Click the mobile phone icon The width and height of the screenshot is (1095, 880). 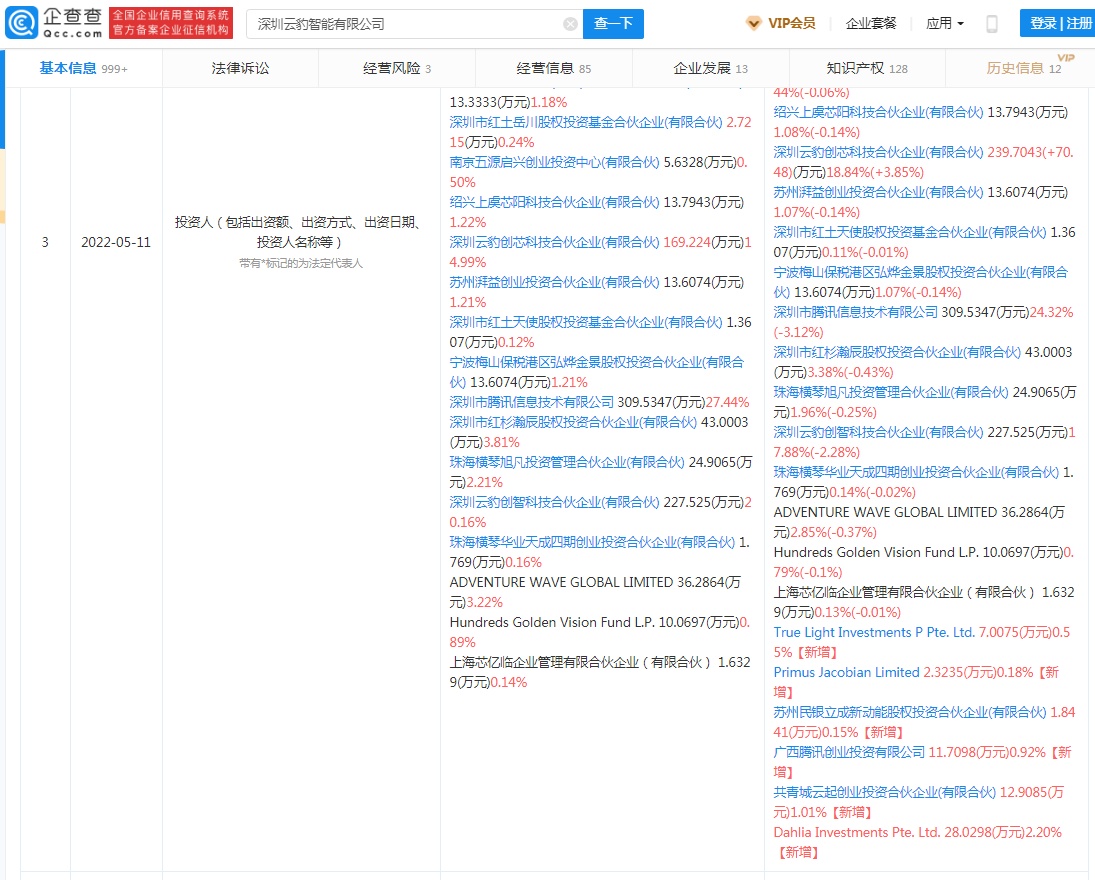coord(991,24)
